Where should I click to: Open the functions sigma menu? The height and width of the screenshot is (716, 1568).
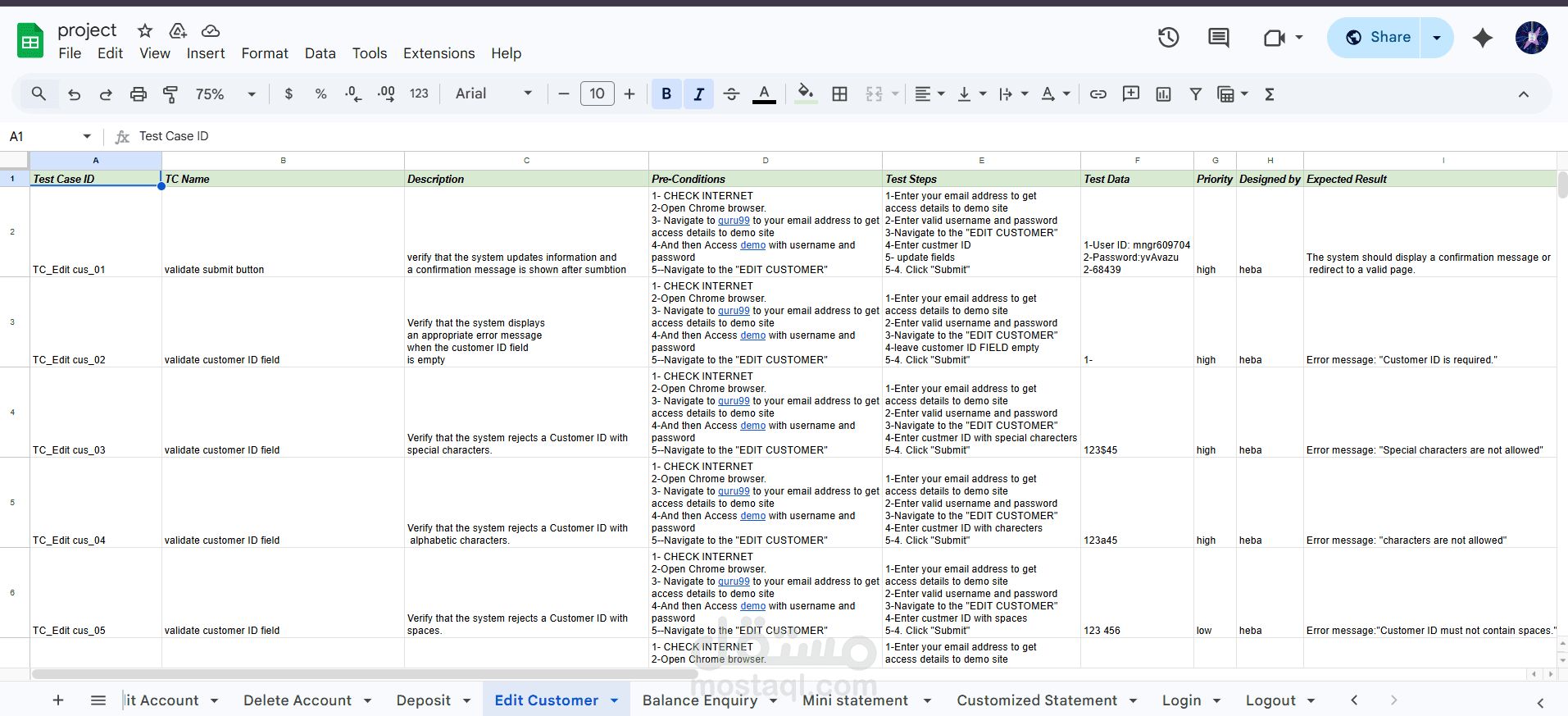1269,94
